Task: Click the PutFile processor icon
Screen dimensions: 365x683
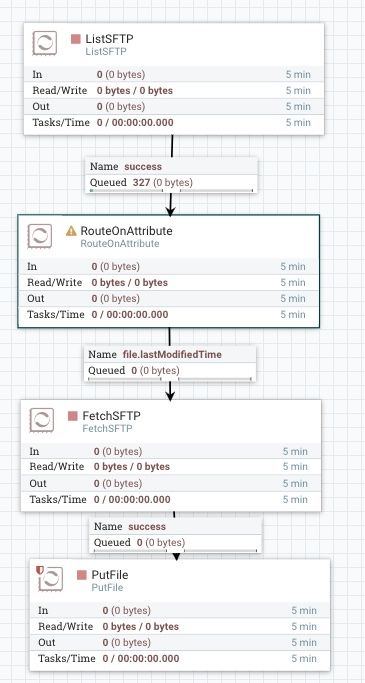Action: [51, 579]
